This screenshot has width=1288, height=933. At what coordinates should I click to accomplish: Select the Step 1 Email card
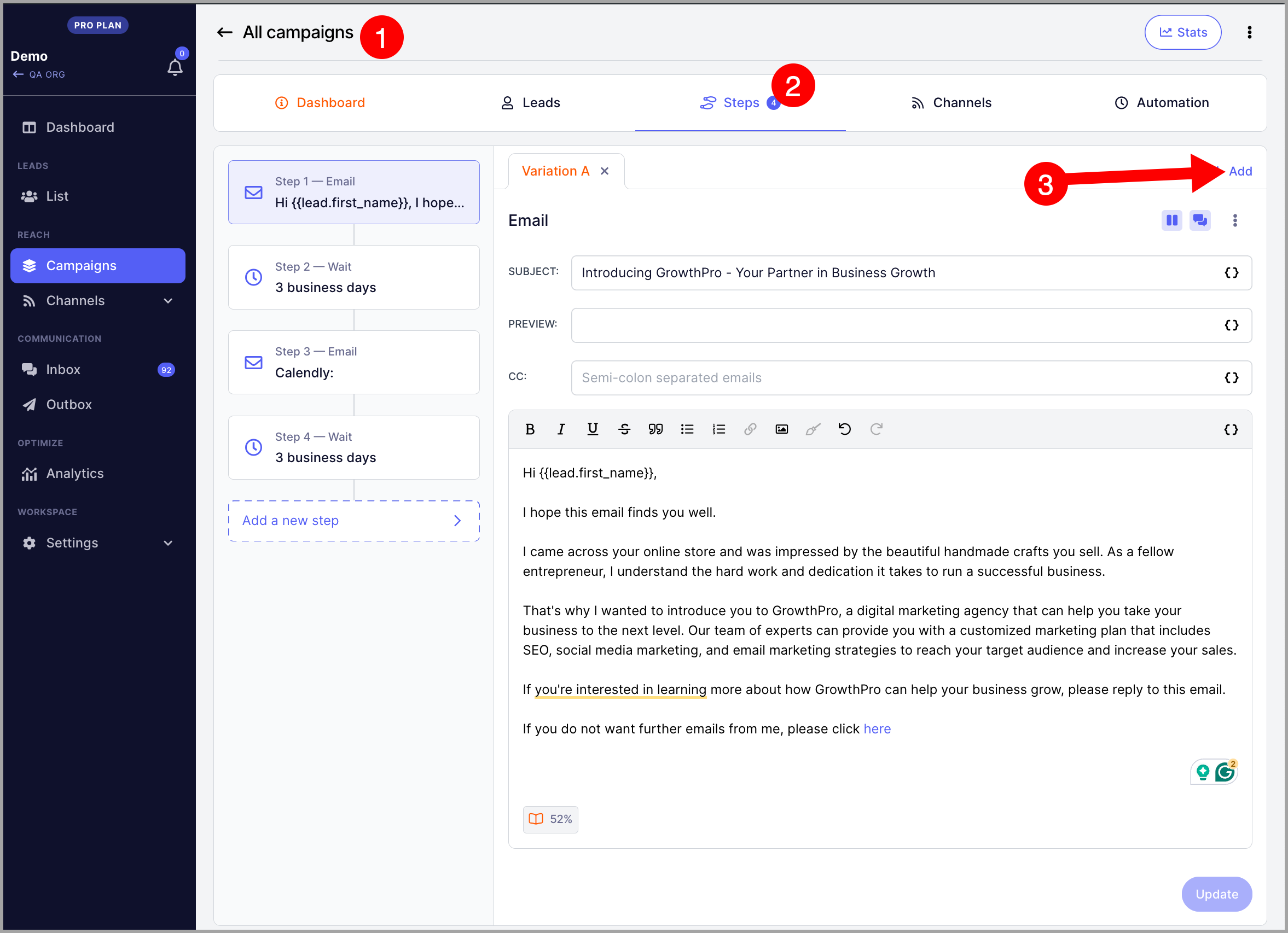pyautogui.click(x=354, y=193)
